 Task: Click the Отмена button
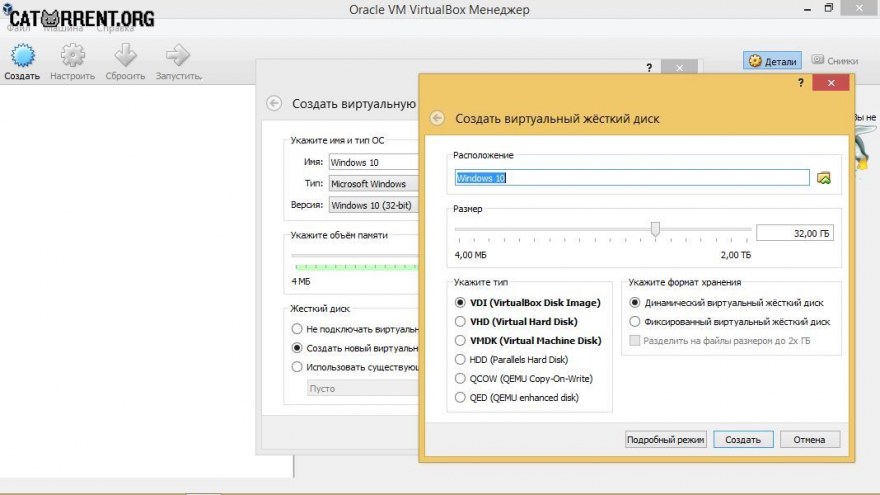pos(809,439)
